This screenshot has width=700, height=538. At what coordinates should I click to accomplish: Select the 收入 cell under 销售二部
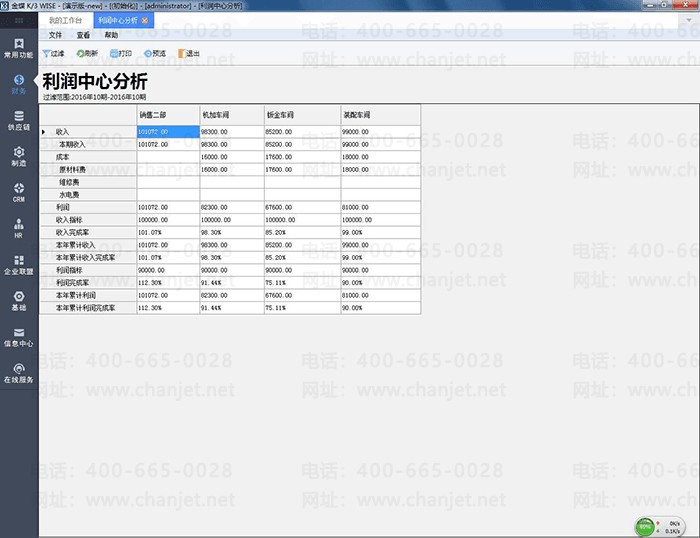[x=167, y=132]
